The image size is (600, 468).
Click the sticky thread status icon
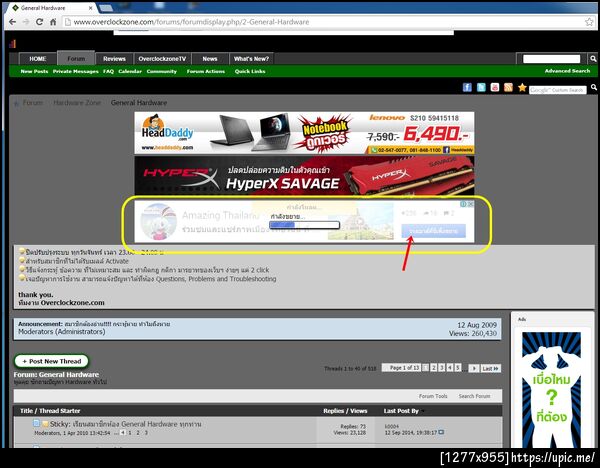36,423
